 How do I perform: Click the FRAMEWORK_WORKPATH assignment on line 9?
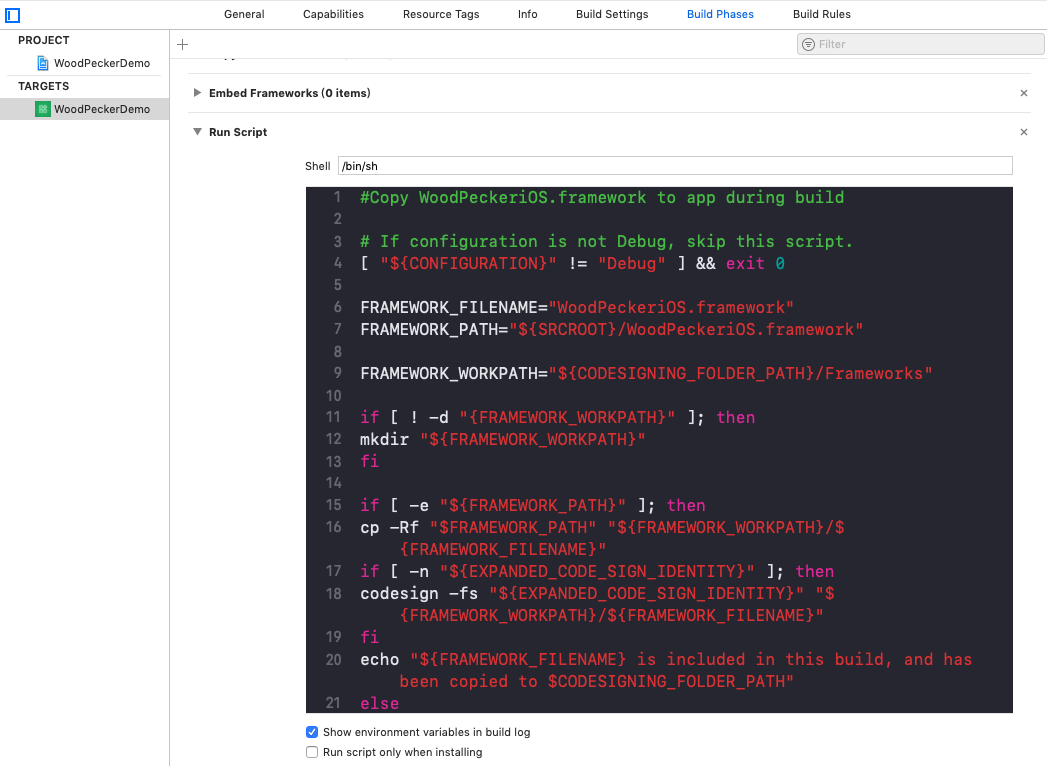click(646, 373)
